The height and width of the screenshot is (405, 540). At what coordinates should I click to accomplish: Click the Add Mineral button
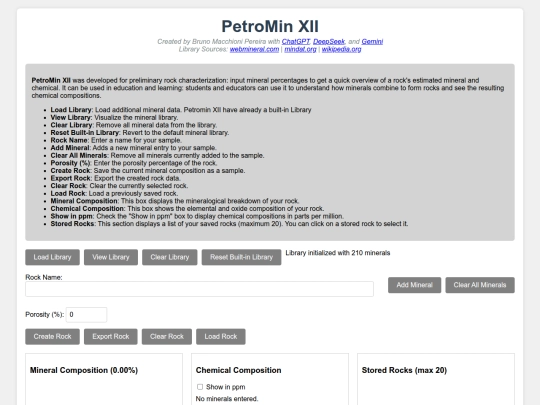tap(414, 285)
